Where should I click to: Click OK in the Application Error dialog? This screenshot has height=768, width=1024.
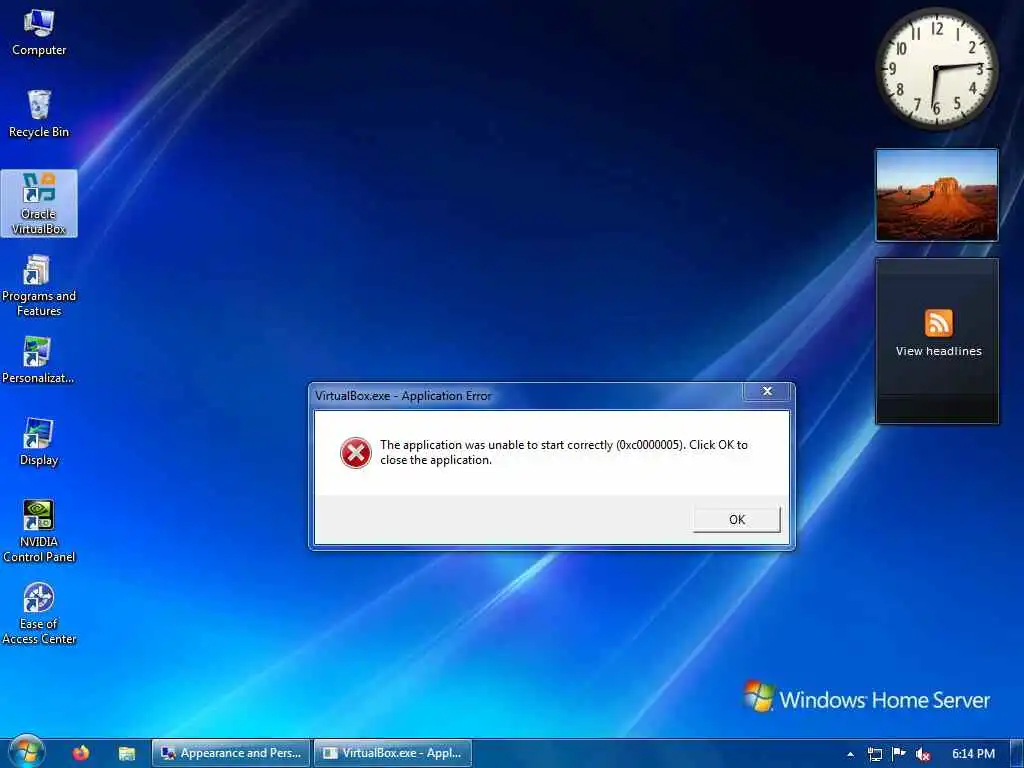tap(737, 520)
